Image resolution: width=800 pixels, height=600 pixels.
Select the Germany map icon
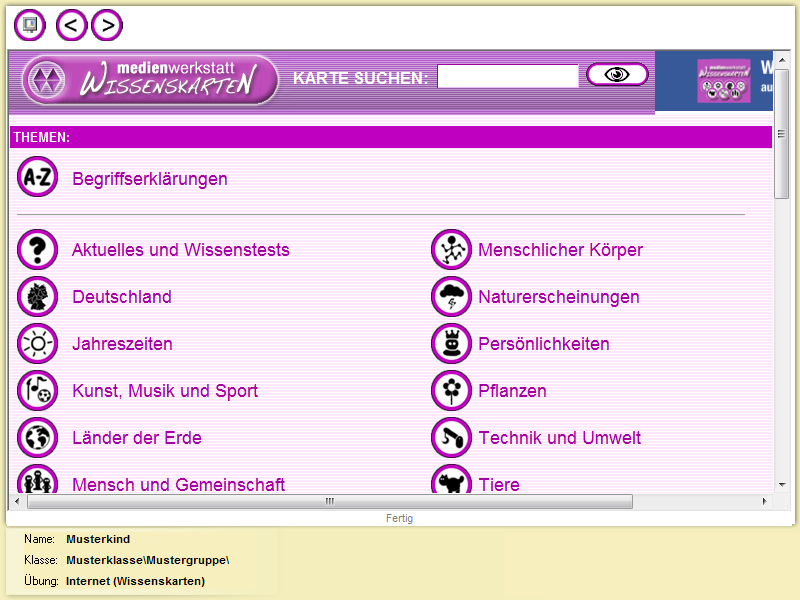click(x=38, y=297)
